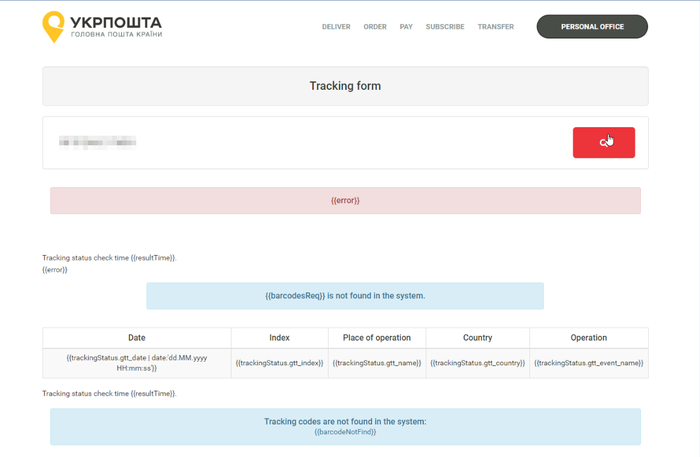
Task: Click the red search magnifier button
Action: point(603,143)
